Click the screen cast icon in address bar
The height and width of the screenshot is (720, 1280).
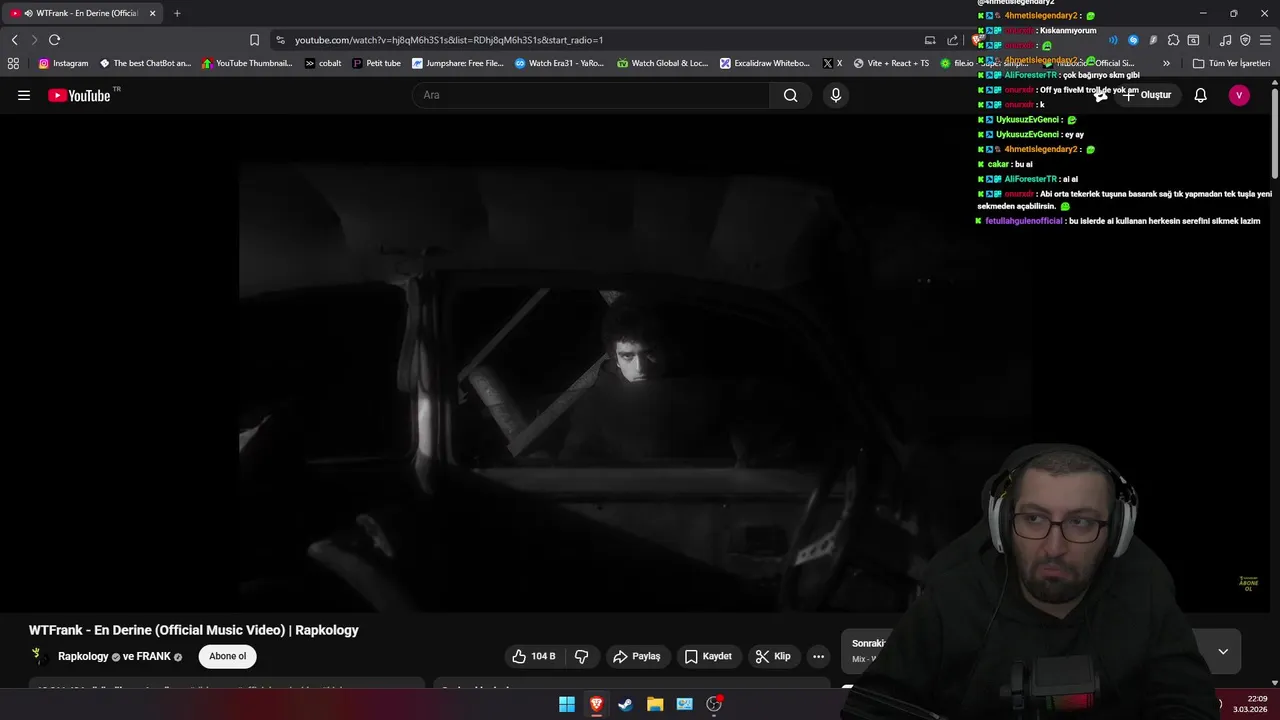[x=930, y=40]
